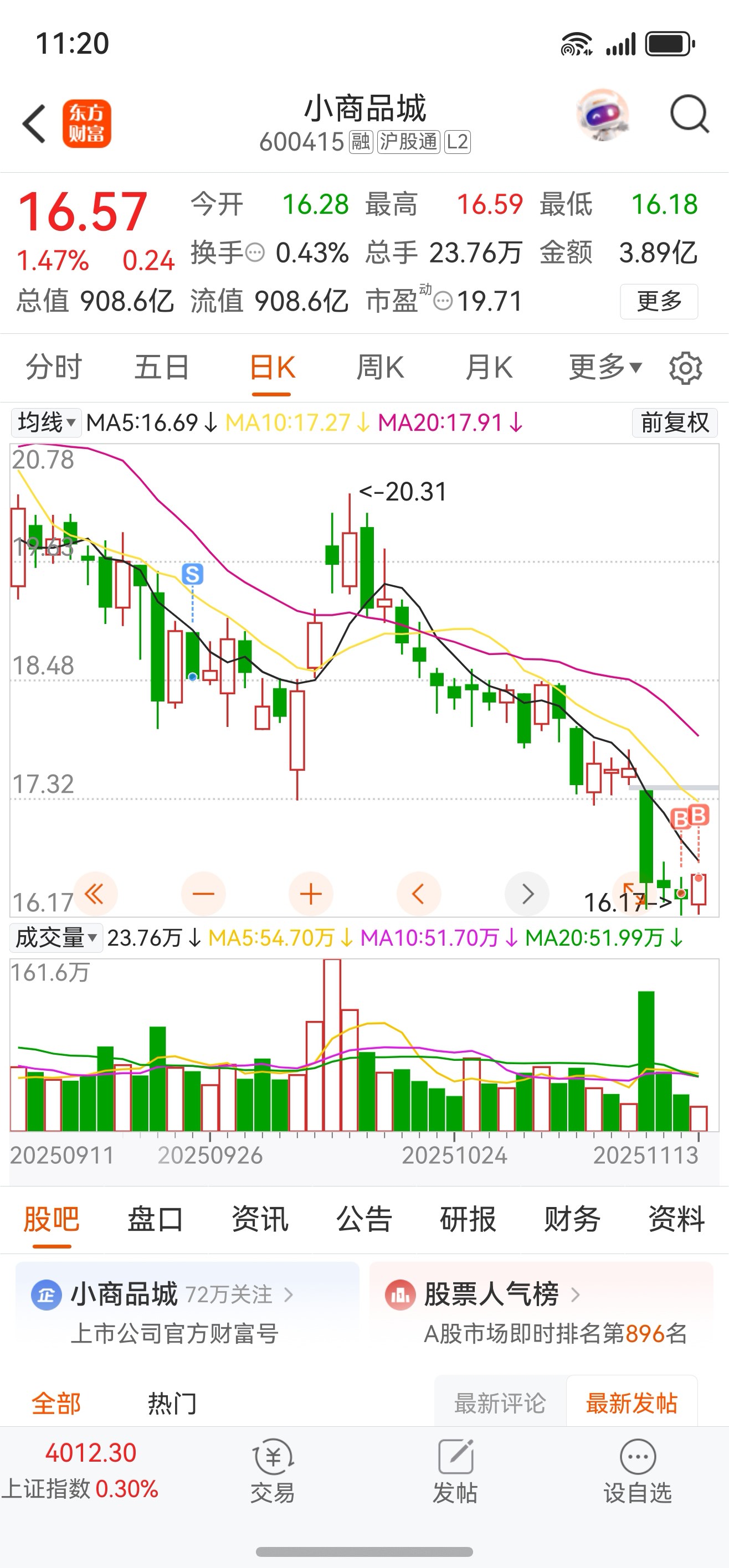The image size is (729, 1568).
Task: Tap the MA10:17.27 moving average label
Action: pos(297,422)
